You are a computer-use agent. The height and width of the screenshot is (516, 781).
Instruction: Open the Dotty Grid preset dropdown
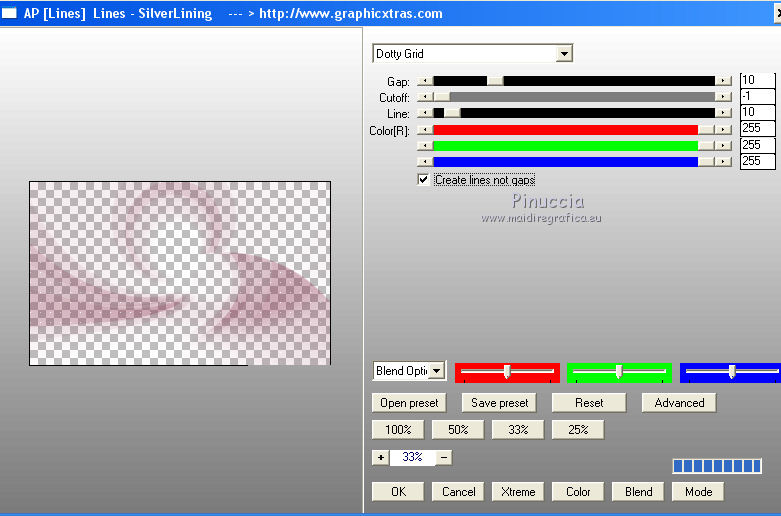(564, 53)
